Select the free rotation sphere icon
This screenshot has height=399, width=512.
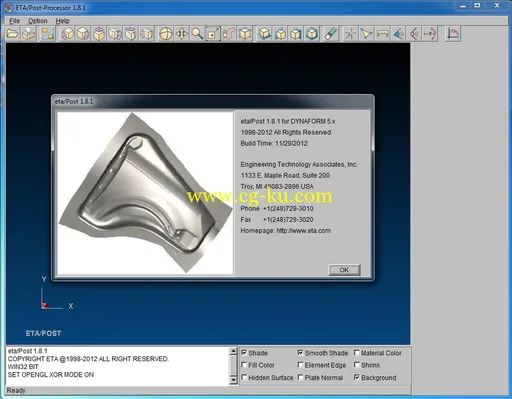click(166, 34)
